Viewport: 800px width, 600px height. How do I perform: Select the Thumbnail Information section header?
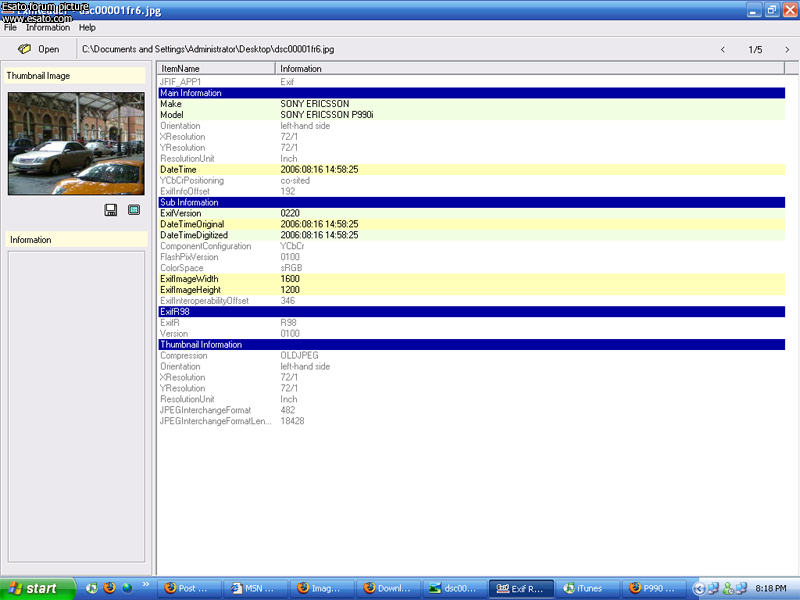(471, 344)
